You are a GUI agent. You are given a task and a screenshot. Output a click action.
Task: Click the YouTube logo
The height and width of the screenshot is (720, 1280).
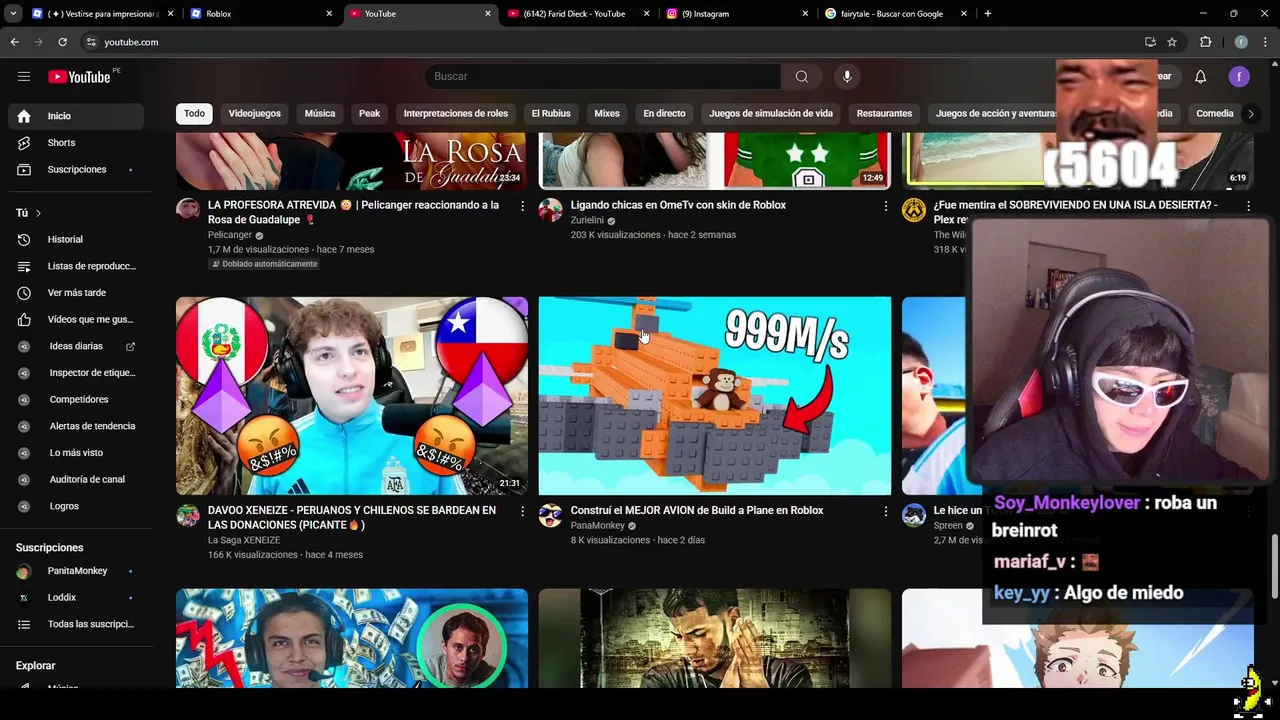(79, 77)
